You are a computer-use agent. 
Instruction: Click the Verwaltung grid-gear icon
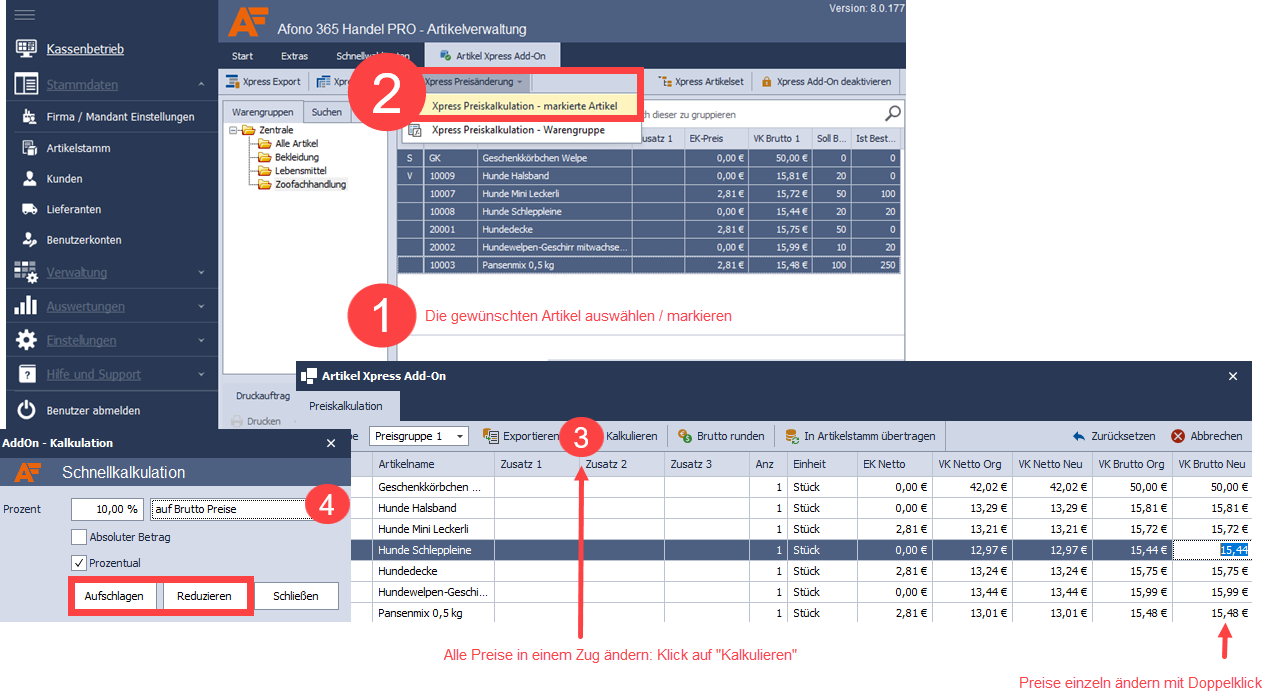click(26, 272)
